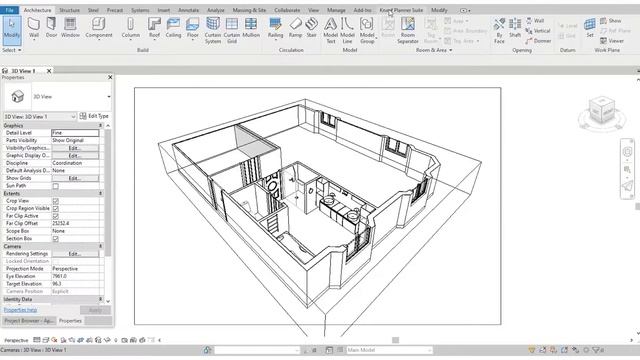Switch to the Structure ribbon tab
640x360 pixels.
(x=69, y=10)
